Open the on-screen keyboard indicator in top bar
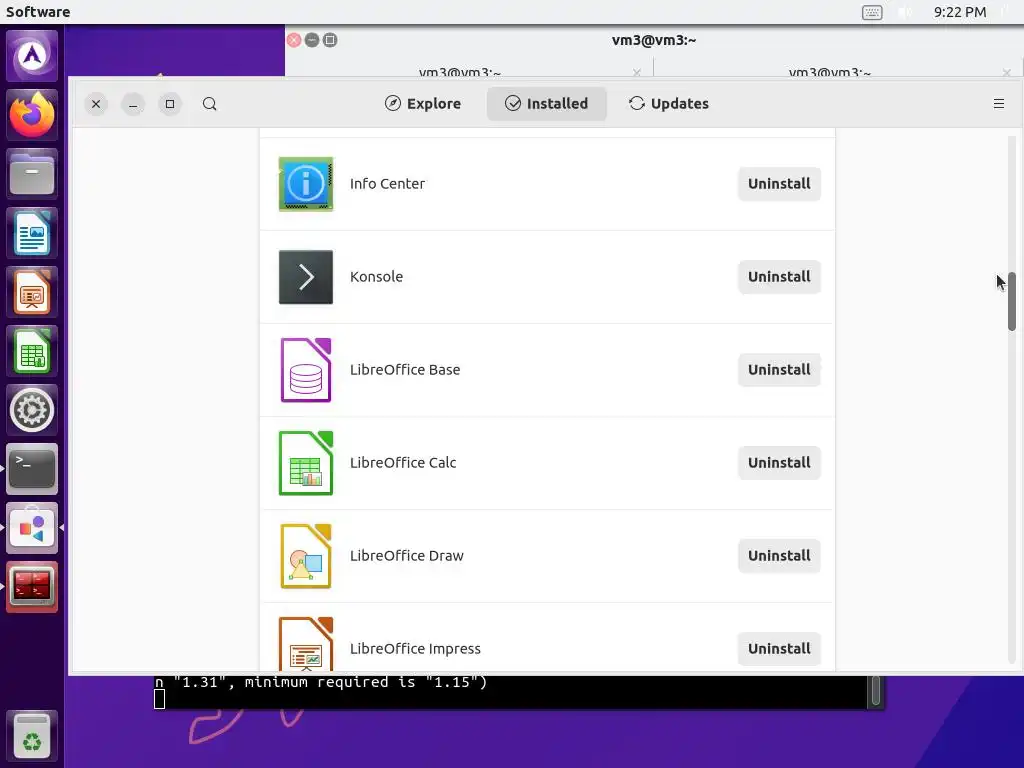Screen dimensions: 1024x768 (872, 12)
